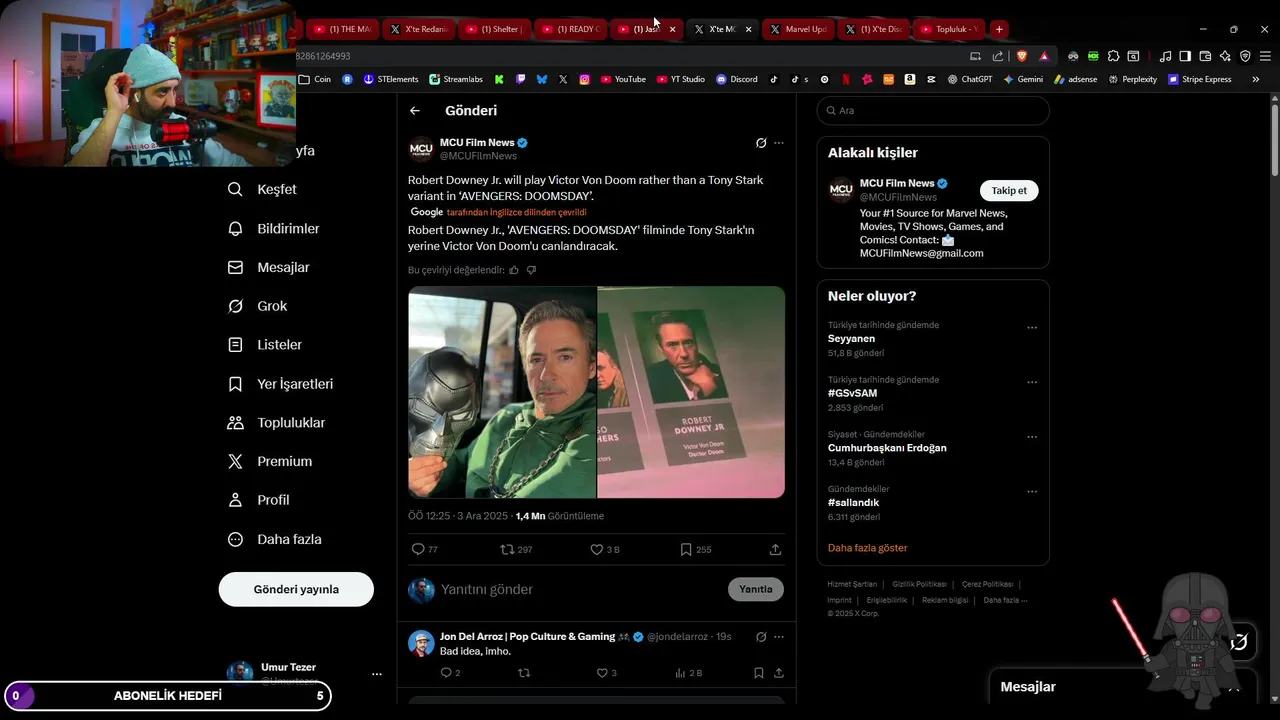1280x720 pixels.
Task: Click the Ara search field
Action: click(x=933, y=111)
